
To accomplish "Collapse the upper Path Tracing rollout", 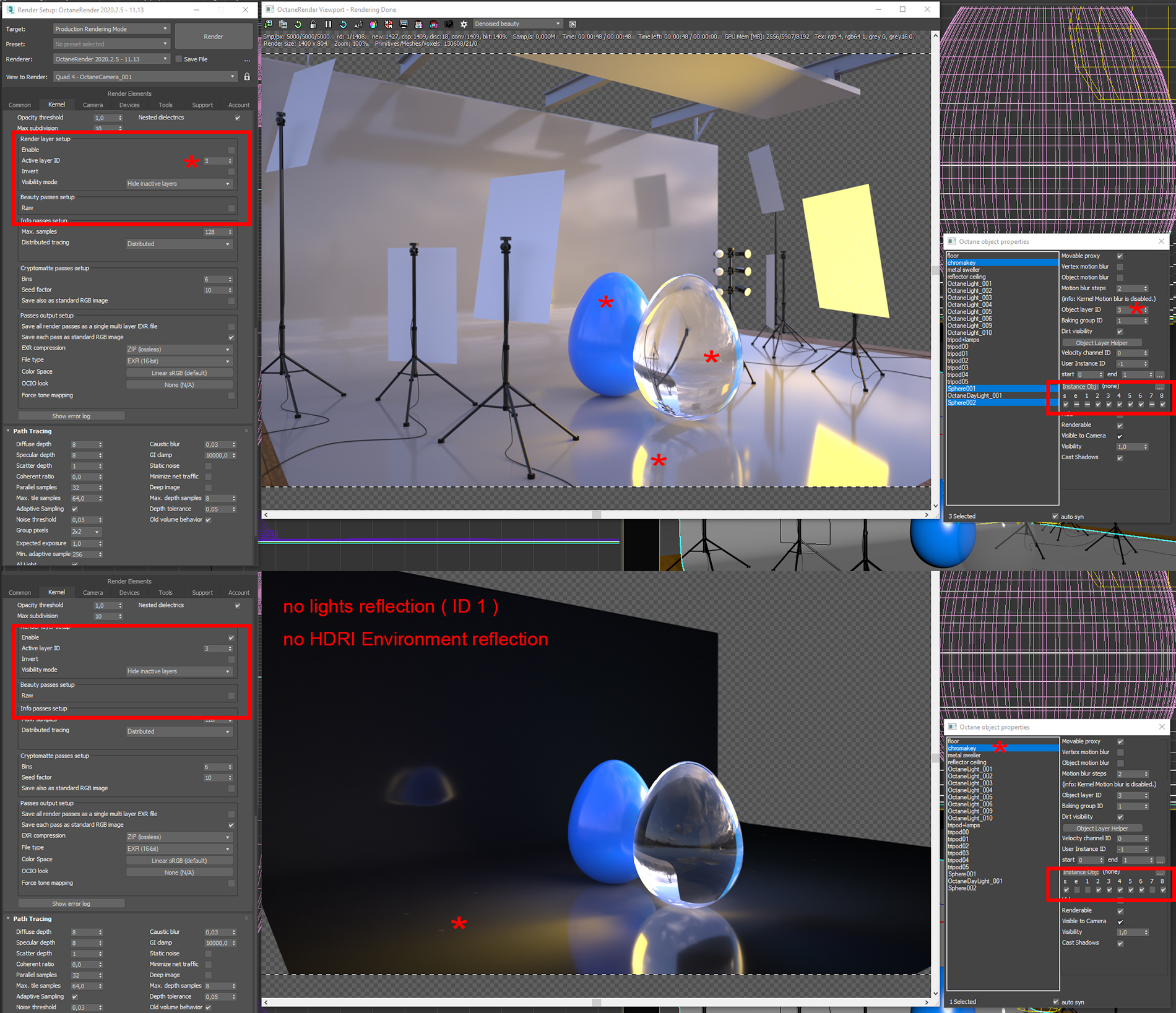I will point(8,431).
